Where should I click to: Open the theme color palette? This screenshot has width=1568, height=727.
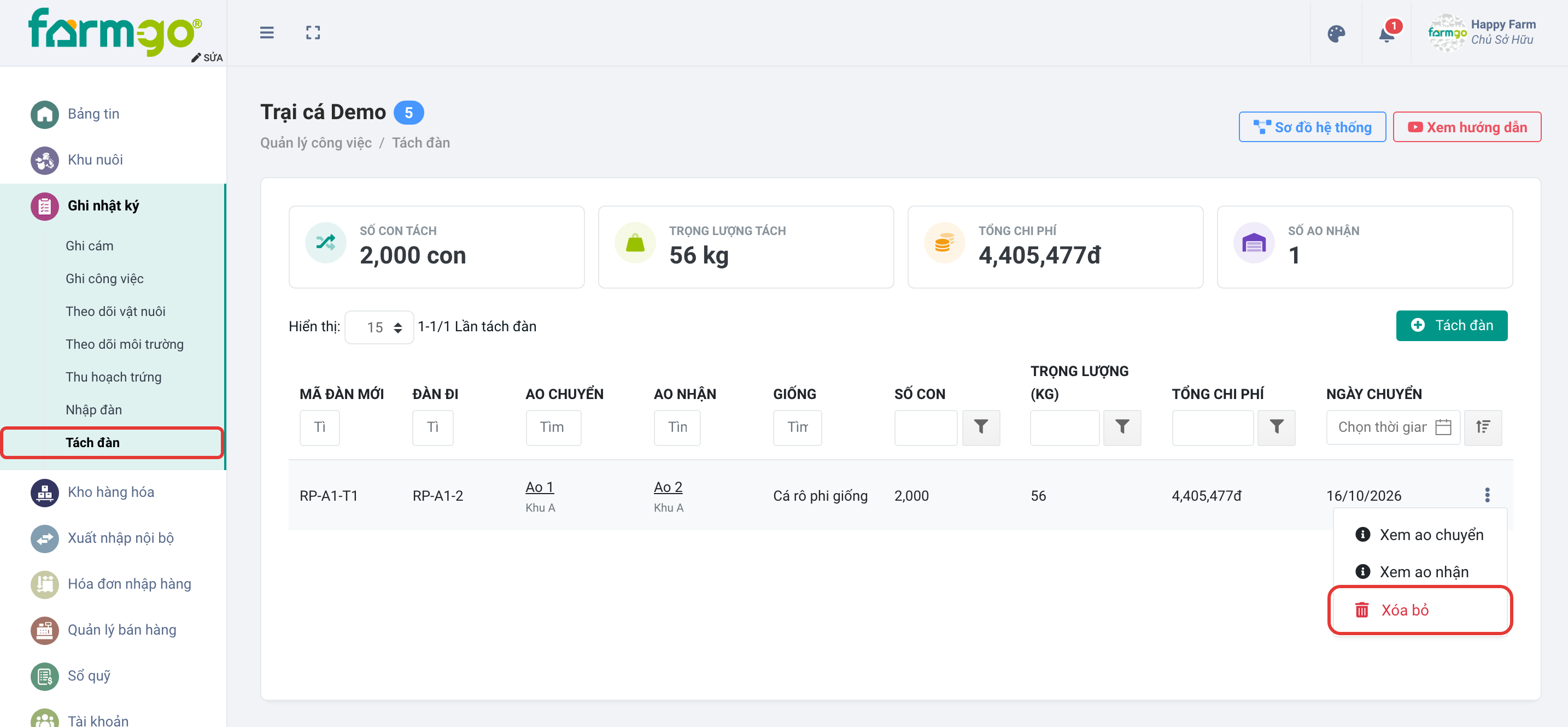pos(1336,33)
